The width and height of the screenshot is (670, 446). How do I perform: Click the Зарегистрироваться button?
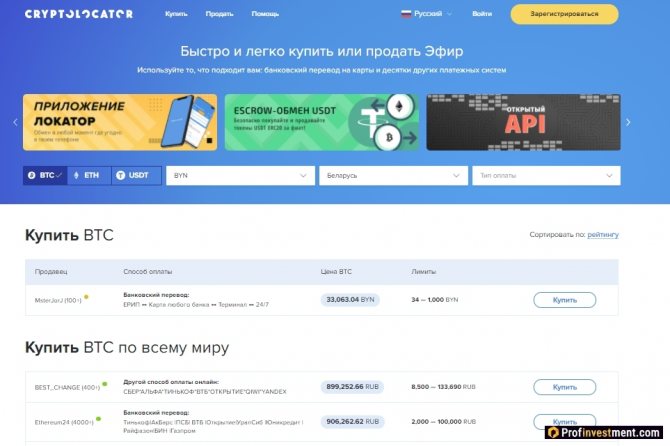point(564,14)
